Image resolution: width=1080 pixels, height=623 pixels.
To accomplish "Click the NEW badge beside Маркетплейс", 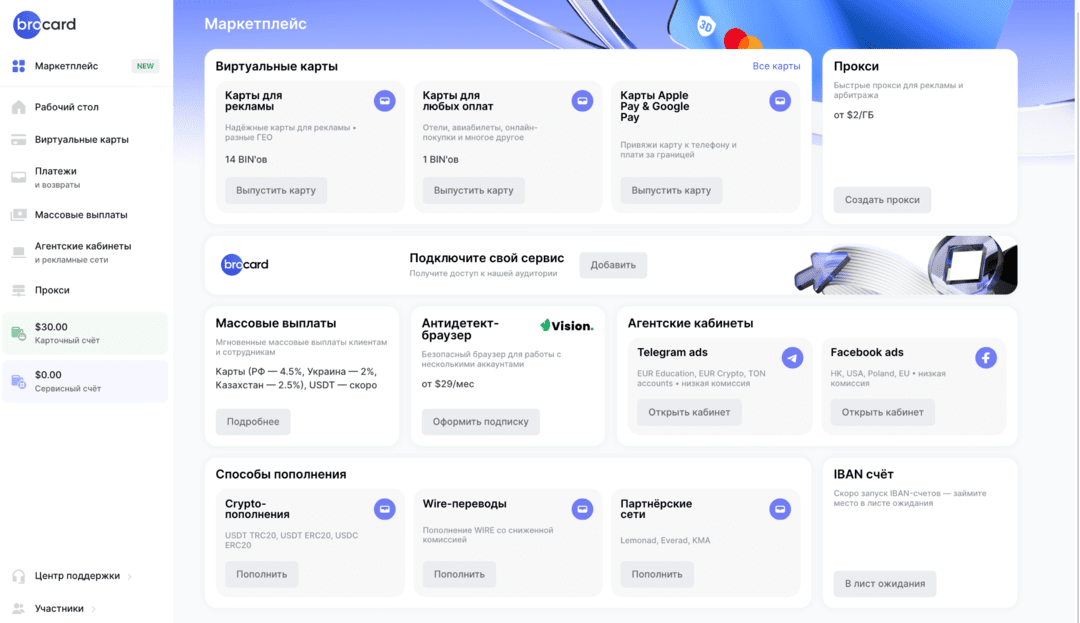I will pyautogui.click(x=145, y=66).
